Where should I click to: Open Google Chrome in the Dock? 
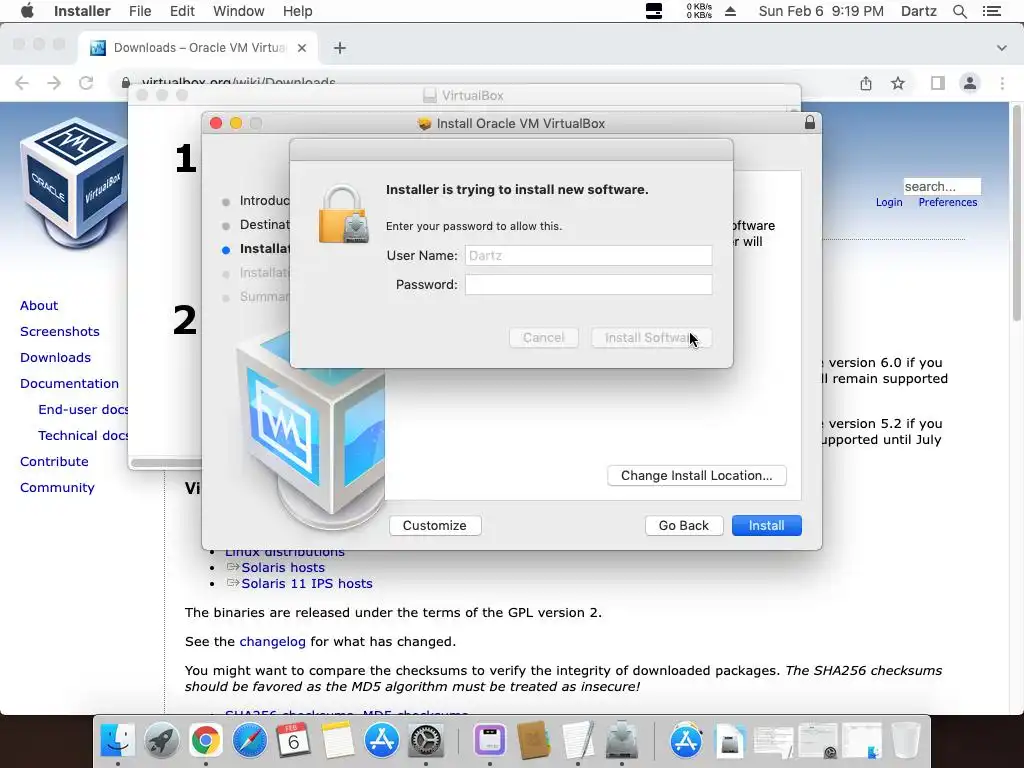(205, 741)
